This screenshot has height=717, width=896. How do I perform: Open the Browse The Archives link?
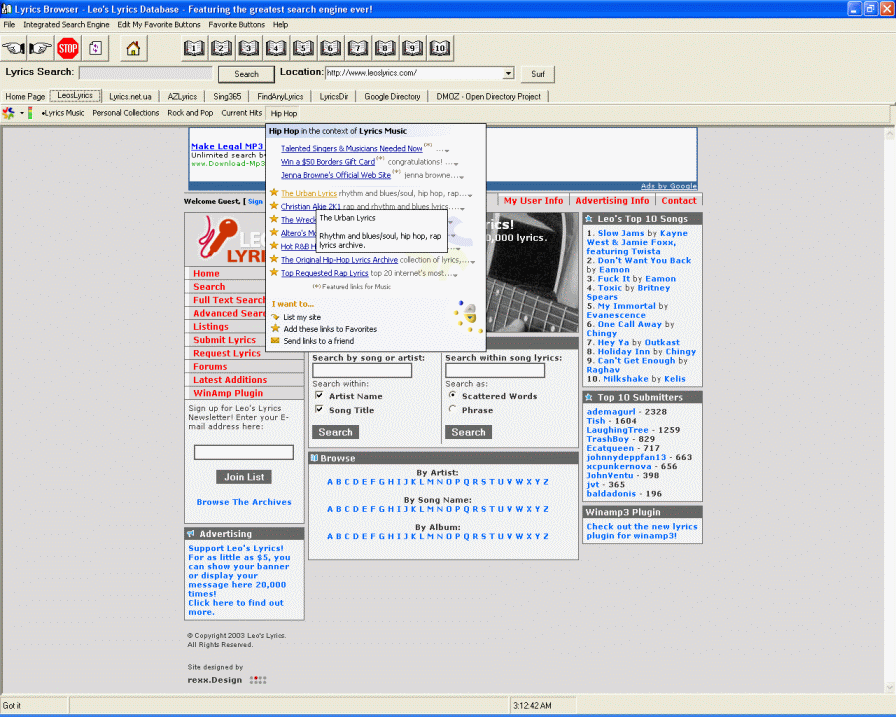(x=244, y=502)
